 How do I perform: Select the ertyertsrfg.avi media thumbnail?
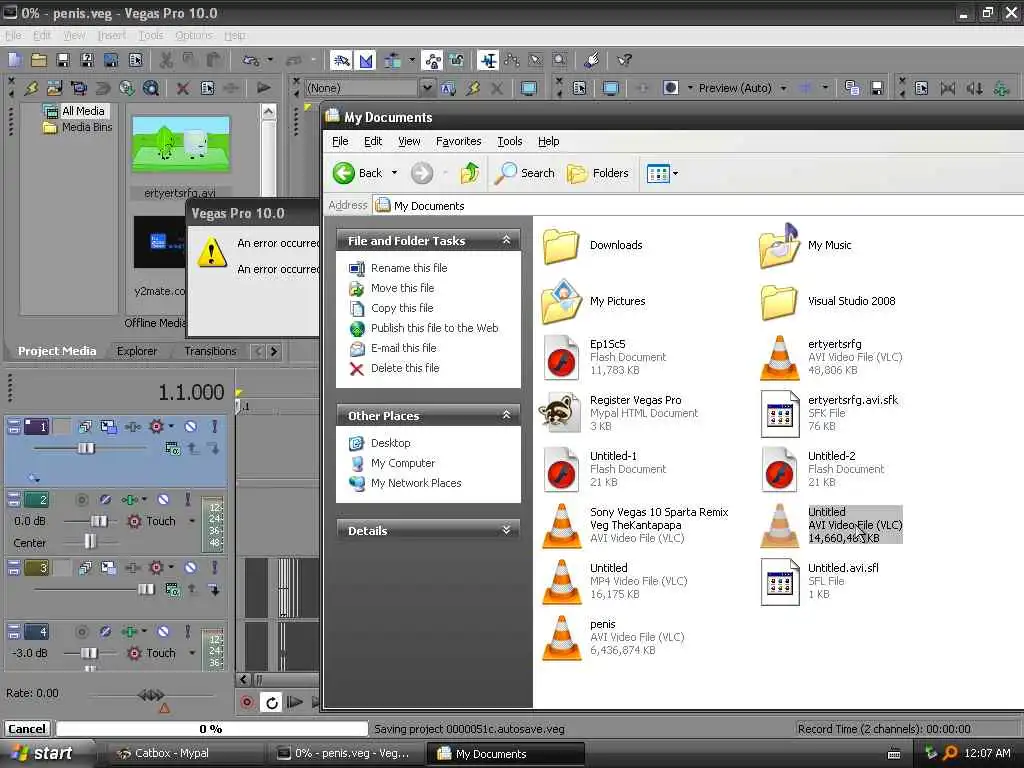click(181, 144)
